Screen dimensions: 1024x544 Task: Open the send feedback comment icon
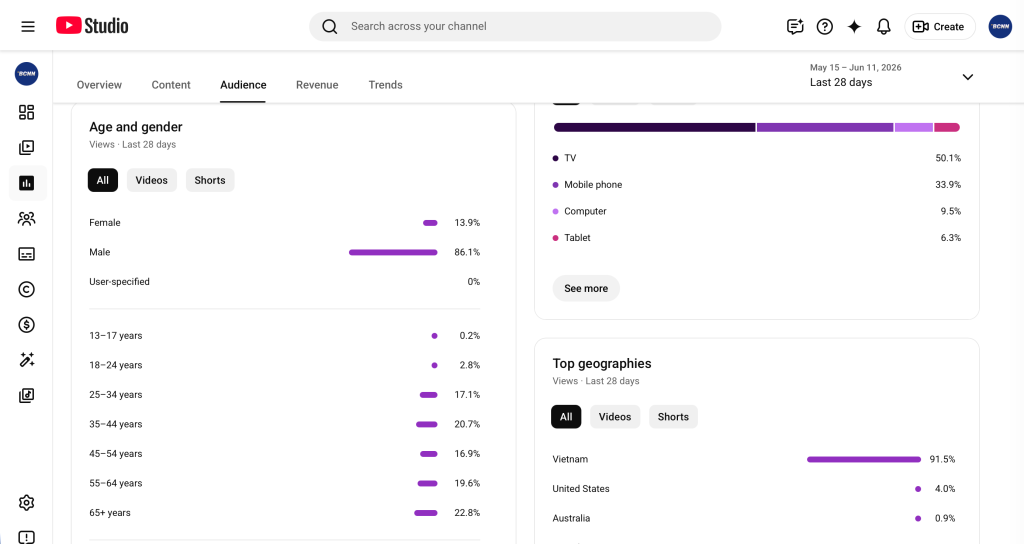coord(795,27)
